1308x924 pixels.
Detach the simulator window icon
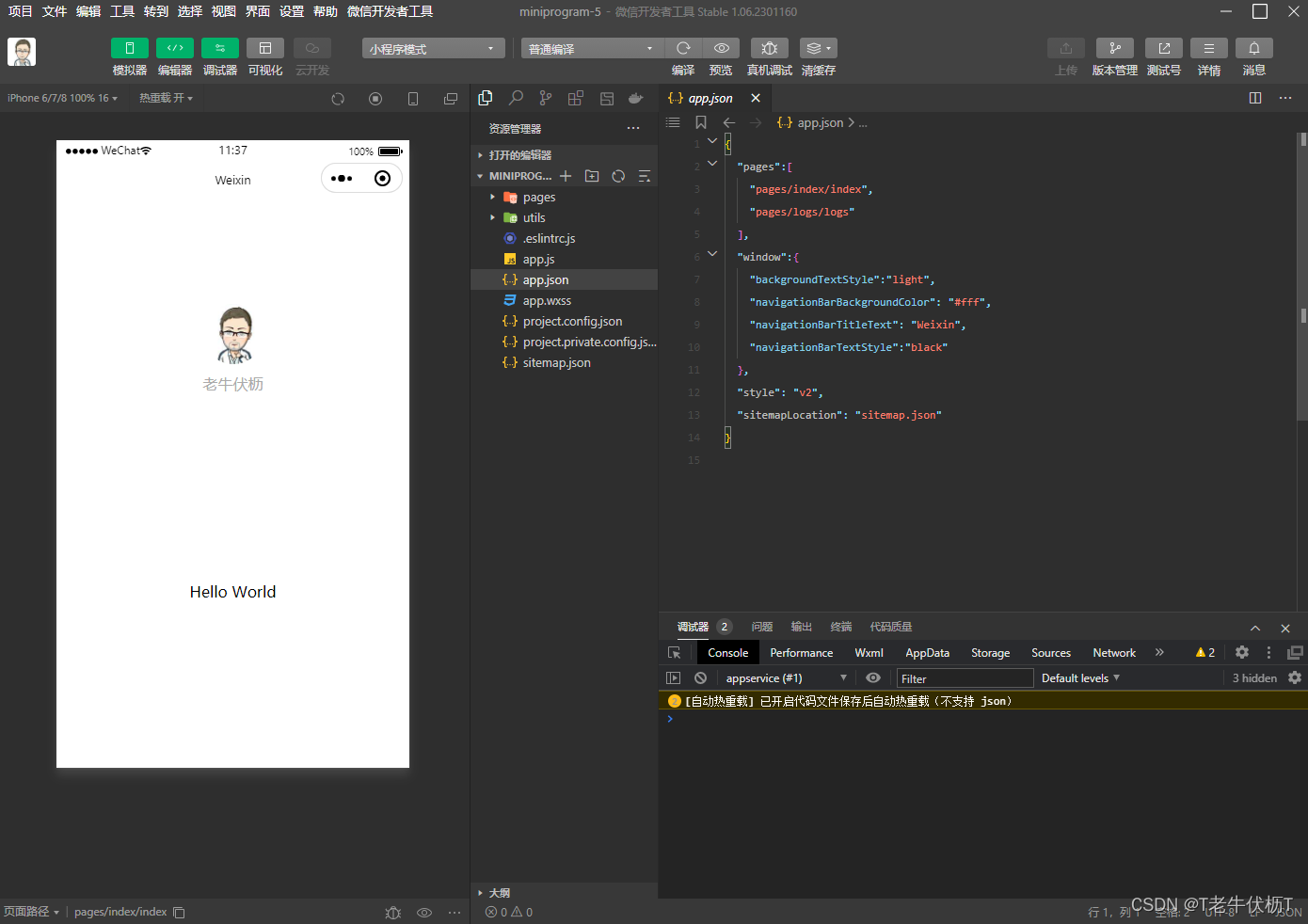451,99
